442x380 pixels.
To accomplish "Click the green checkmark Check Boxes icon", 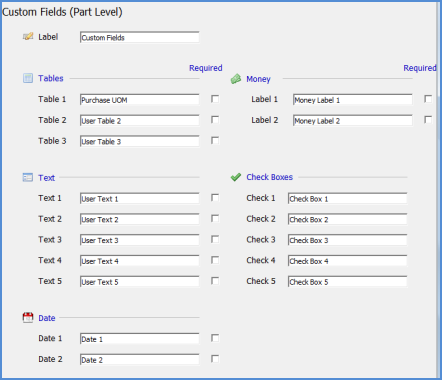I will 236,177.
